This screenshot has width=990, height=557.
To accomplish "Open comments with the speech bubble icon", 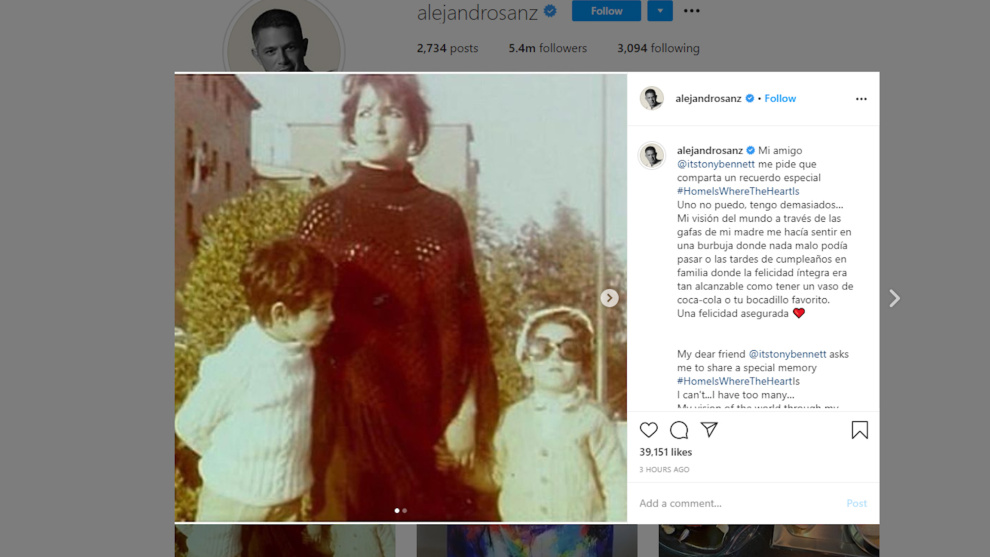I will click(x=679, y=430).
